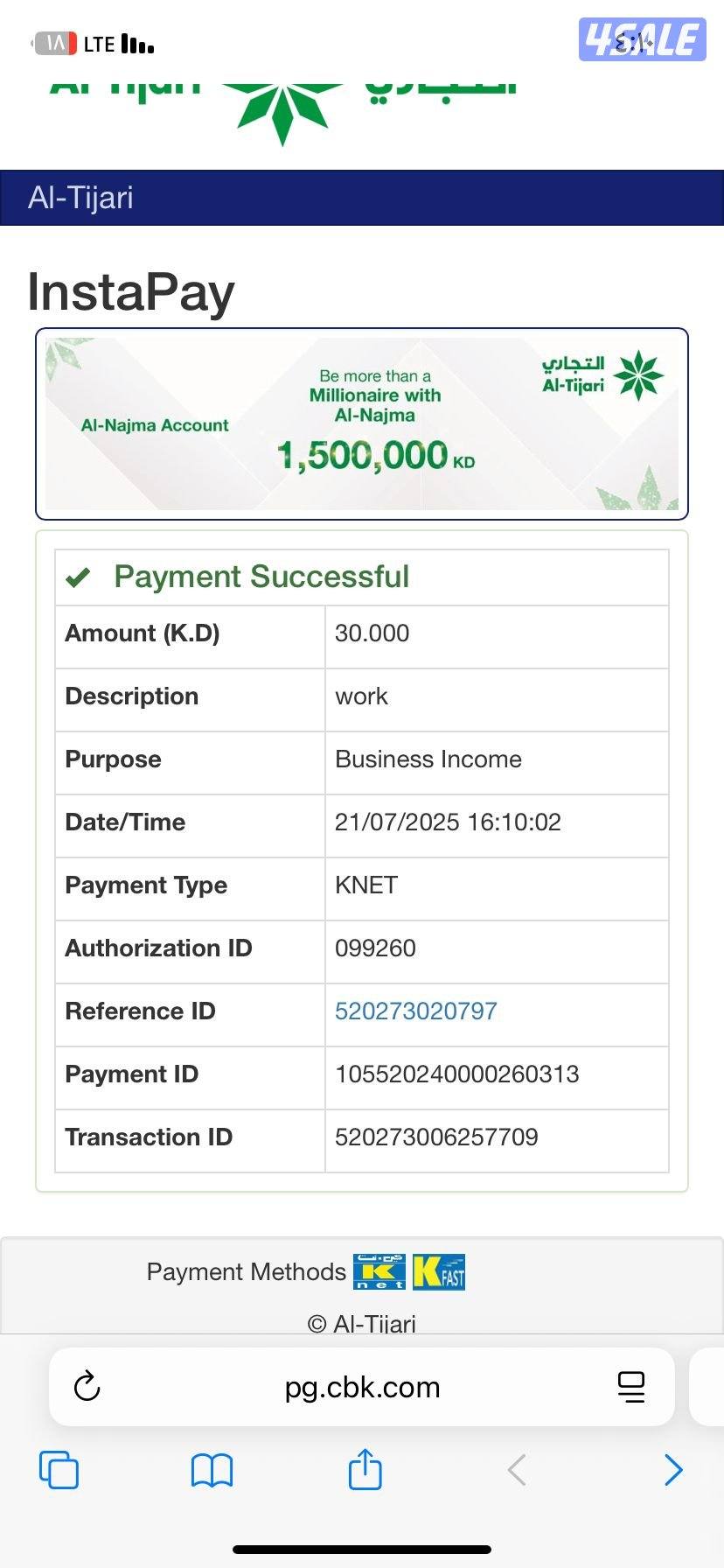This screenshot has width=724, height=1568.
Task: Open the Safari tabs overview icon
Action: (x=59, y=1469)
